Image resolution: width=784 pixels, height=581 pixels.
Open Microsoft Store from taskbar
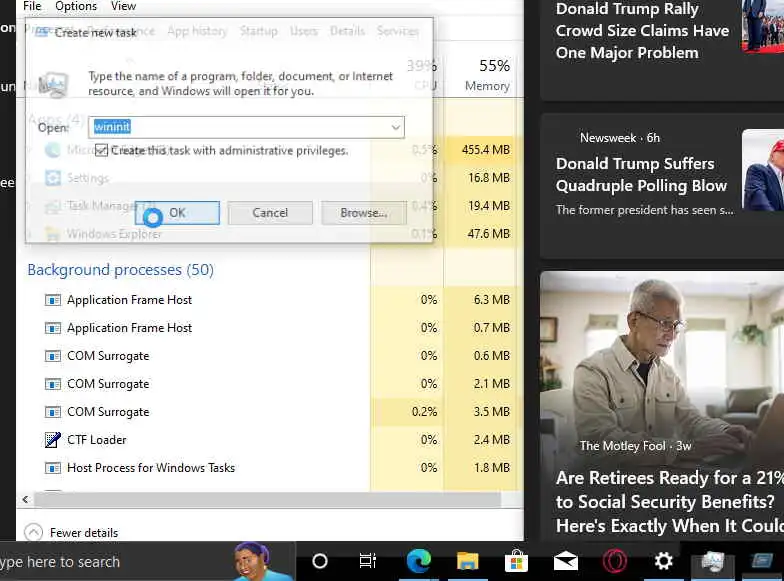click(x=516, y=561)
